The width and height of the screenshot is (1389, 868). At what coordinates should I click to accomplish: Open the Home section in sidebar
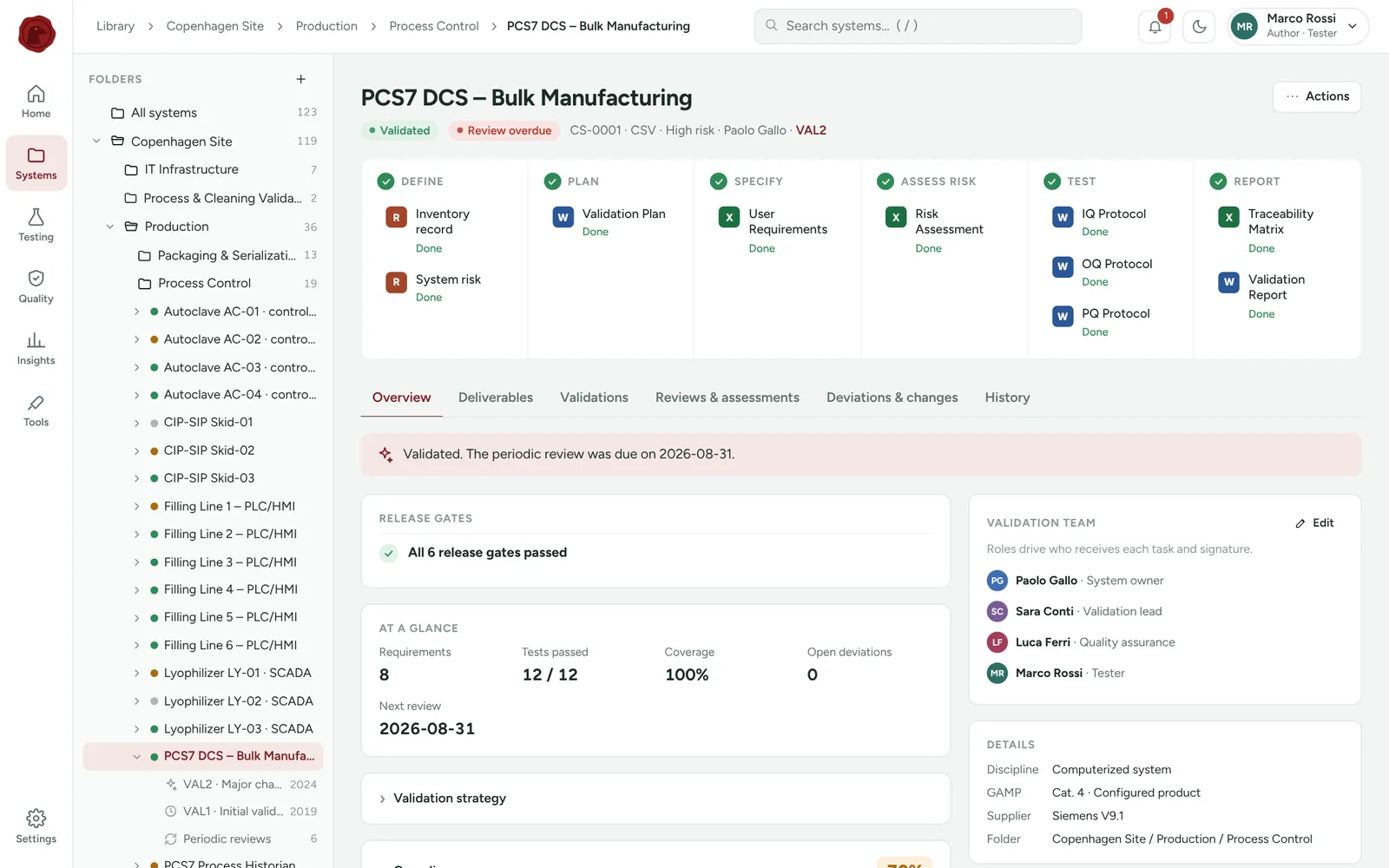pos(36,102)
